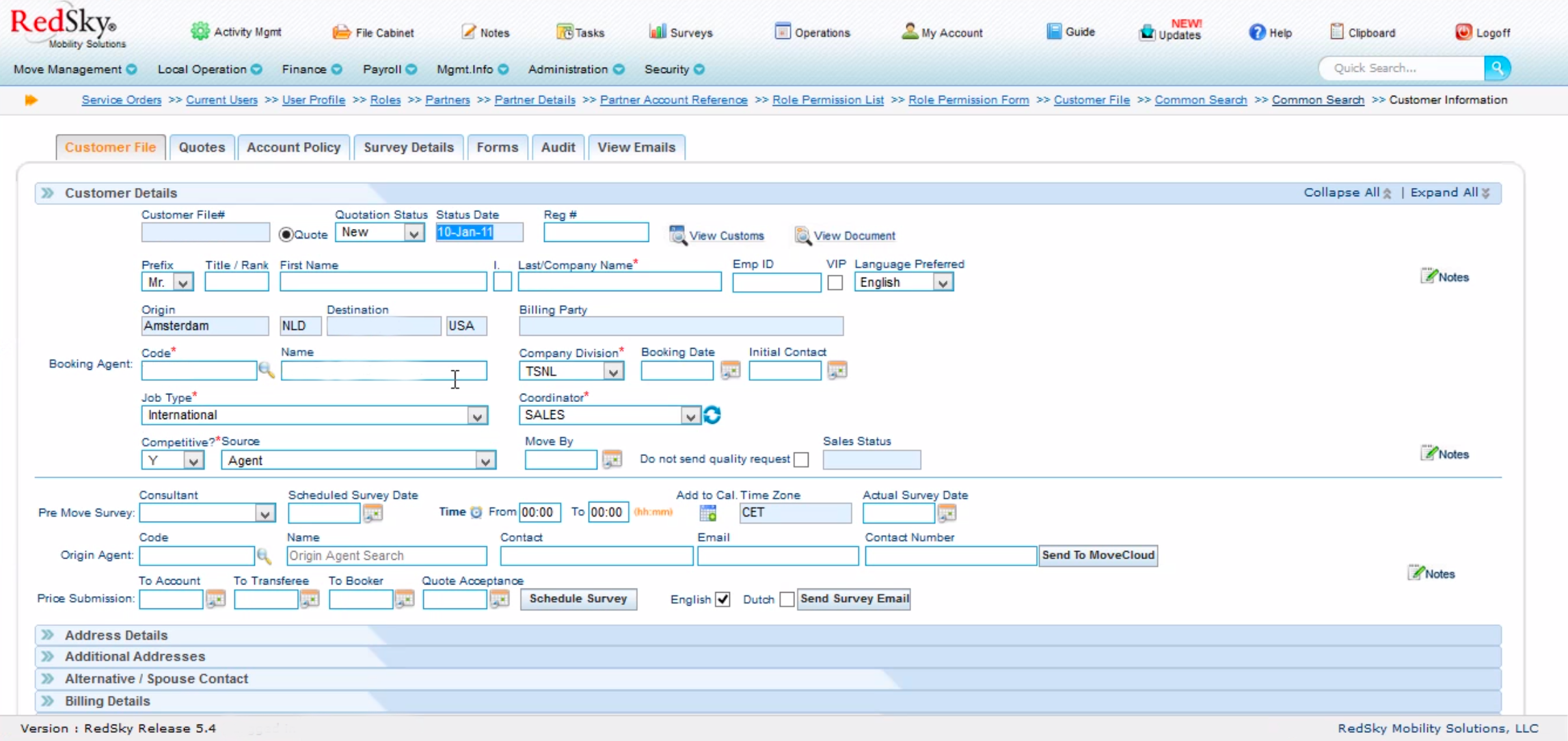Viewport: 1568px width, 741px height.
Task: Click the Partner Details breadcrumb link
Action: click(535, 100)
